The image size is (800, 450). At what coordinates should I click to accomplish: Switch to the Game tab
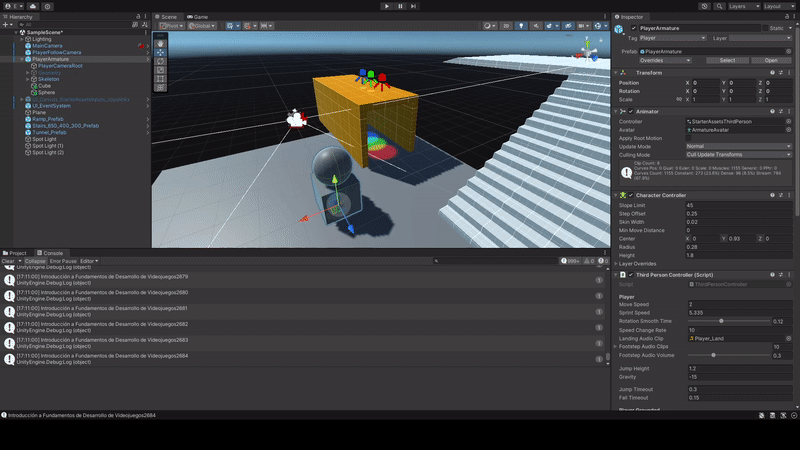pyautogui.click(x=198, y=17)
